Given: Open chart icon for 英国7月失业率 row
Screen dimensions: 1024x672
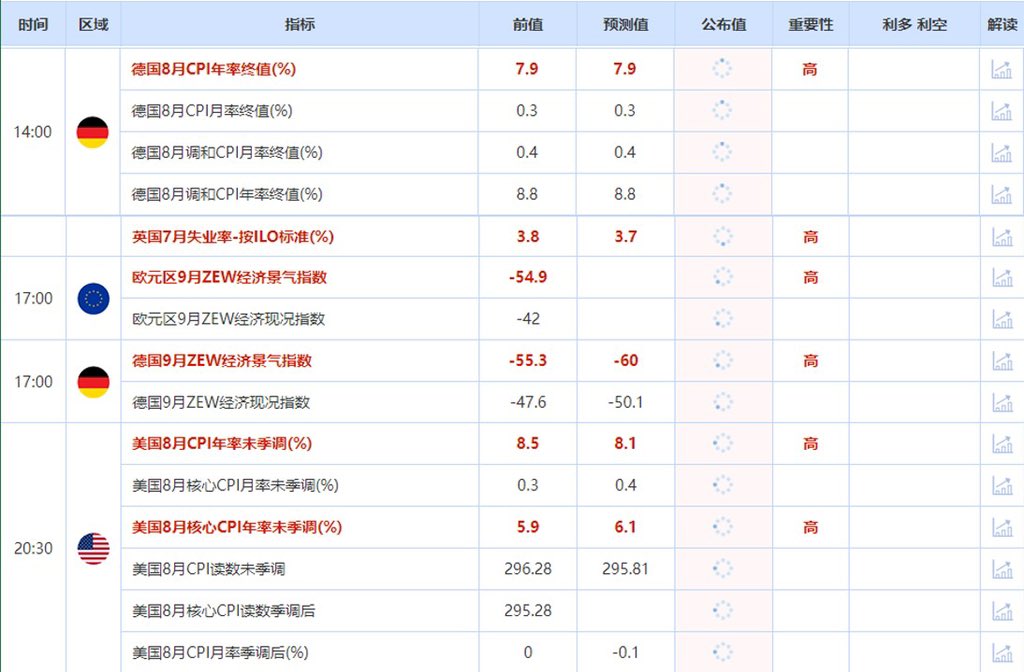Looking at the screenshot, I should pyautogui.click(x=1002, y=237).
